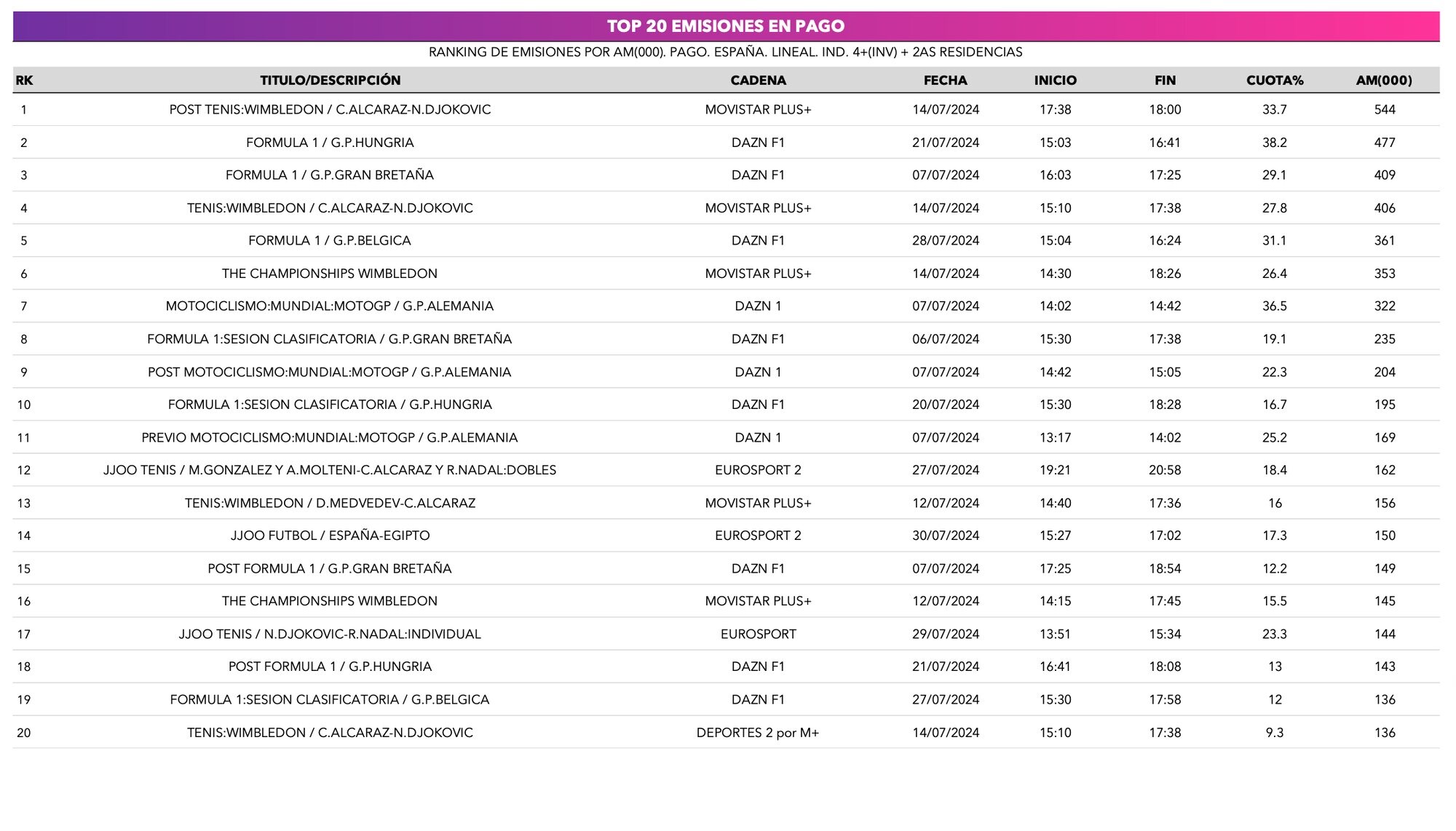Sort by the CUOTA% column header

(1273, 81)
